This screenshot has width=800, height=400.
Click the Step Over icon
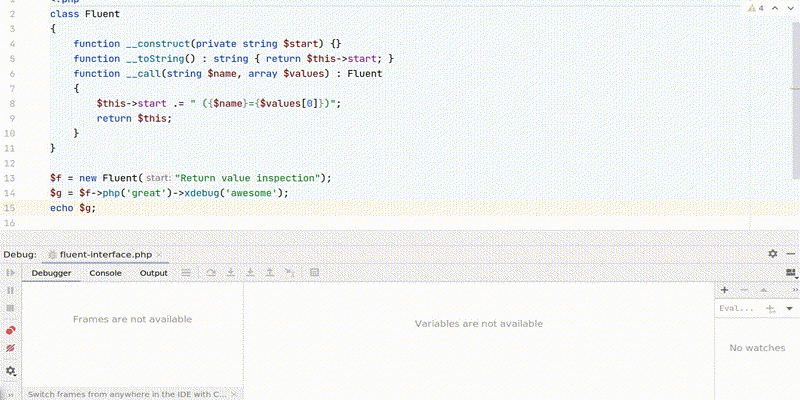(211, 273)
